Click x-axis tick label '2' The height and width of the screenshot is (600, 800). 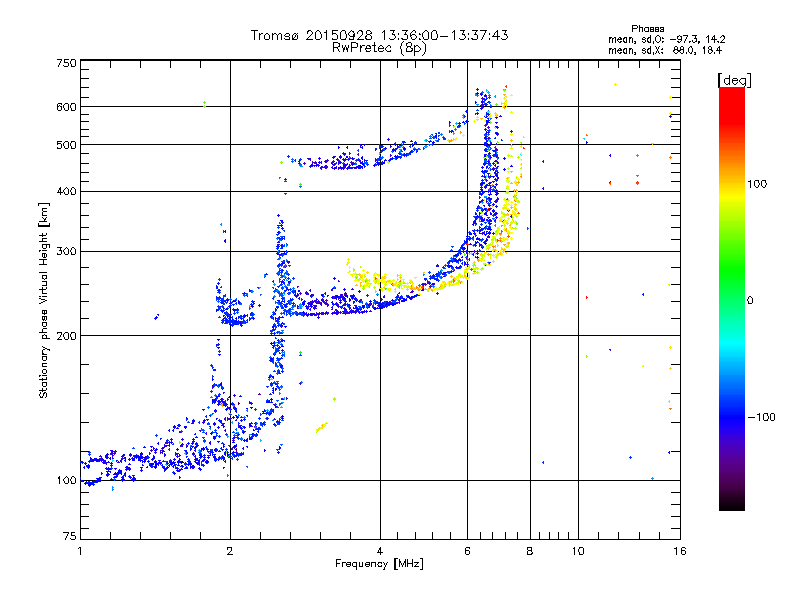(x=230, y=552)
